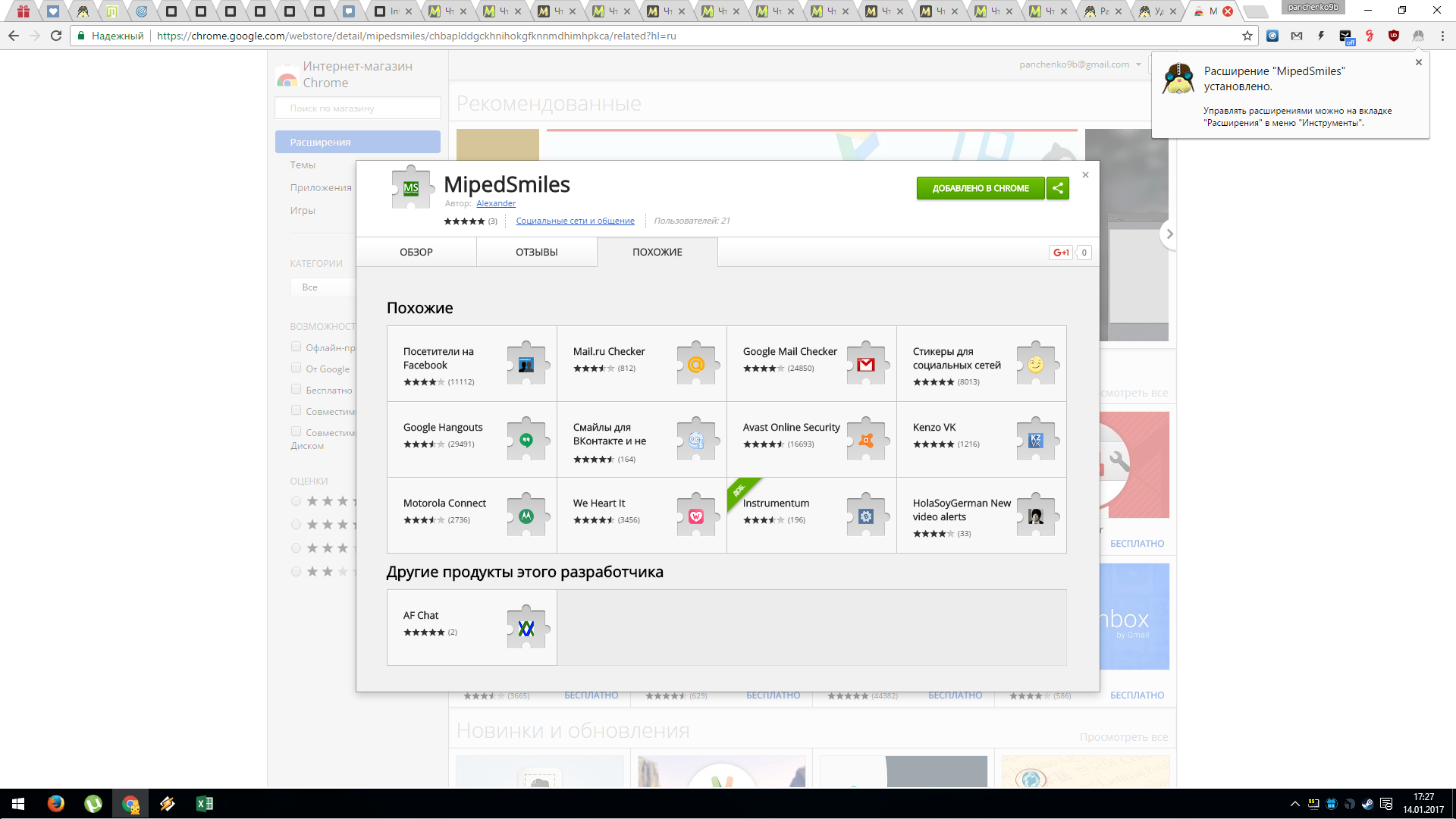Image resolution: width=1456 pixels, height=819 pixels.
Task: Open the Расширения sidebar section
Action: point(358,142)
